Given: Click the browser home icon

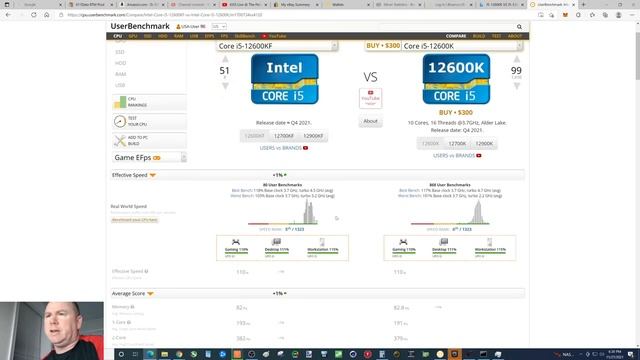Looking at the screenshot, I should (47, 15).
